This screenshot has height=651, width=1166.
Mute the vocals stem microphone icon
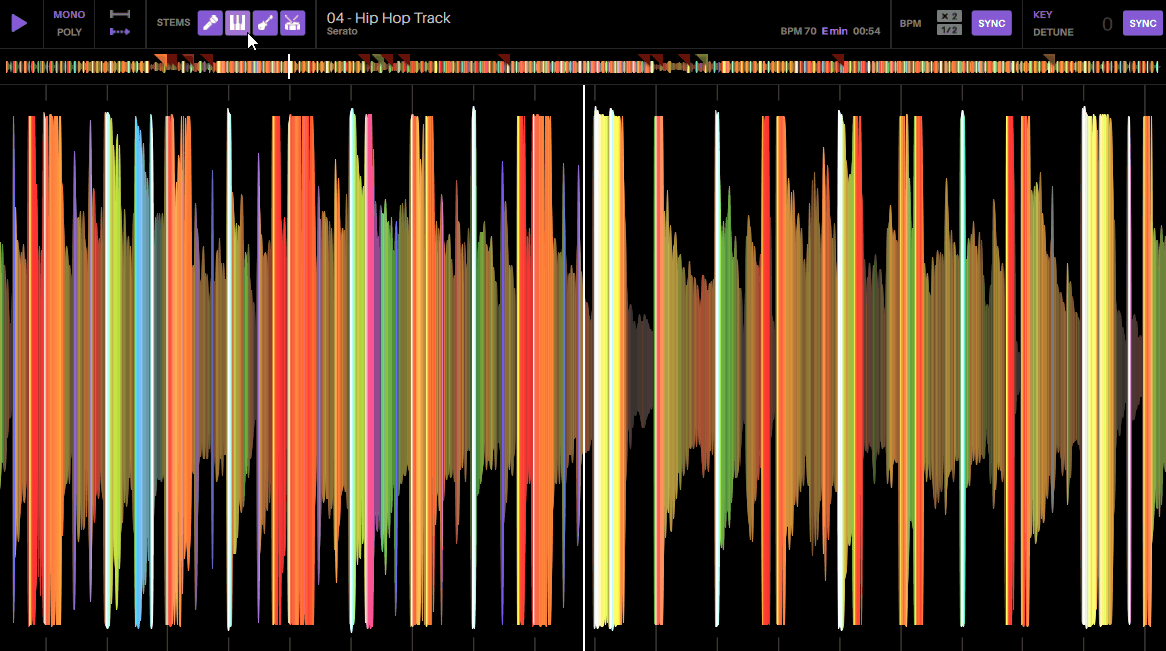tap(210, 22)
